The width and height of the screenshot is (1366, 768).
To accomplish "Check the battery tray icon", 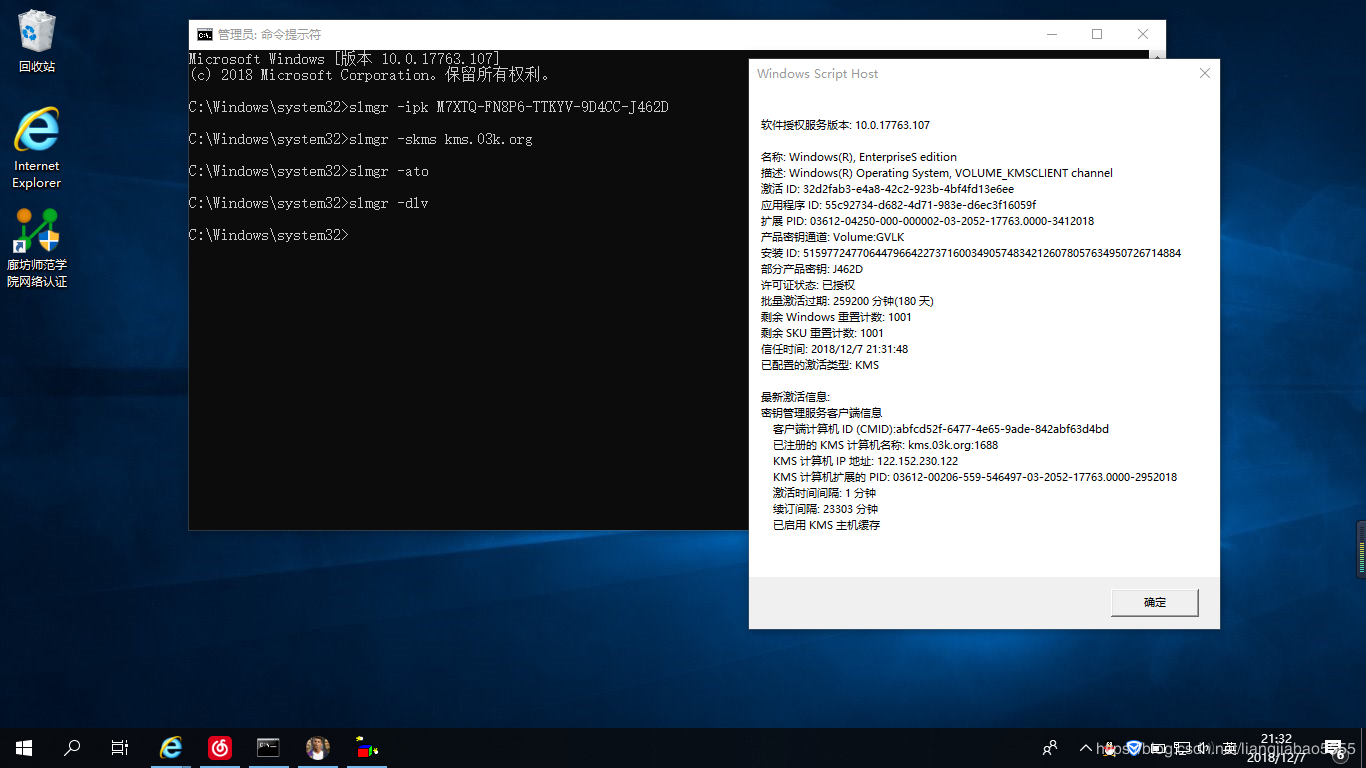I will [x=1158, y=748].
